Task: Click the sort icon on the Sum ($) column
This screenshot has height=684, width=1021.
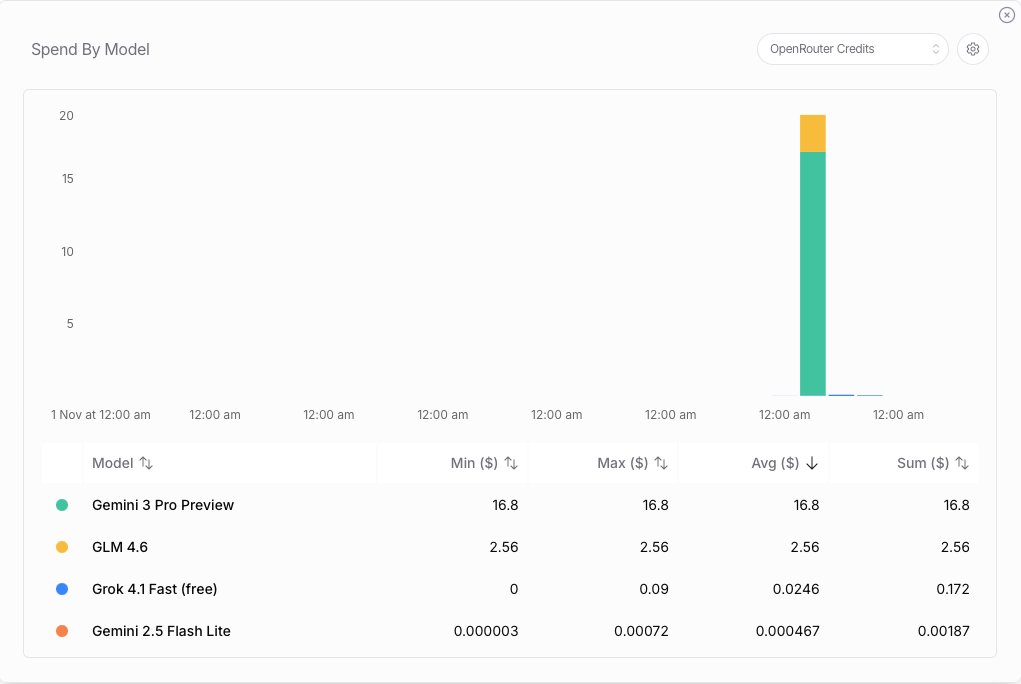Action: coord(963,463)
